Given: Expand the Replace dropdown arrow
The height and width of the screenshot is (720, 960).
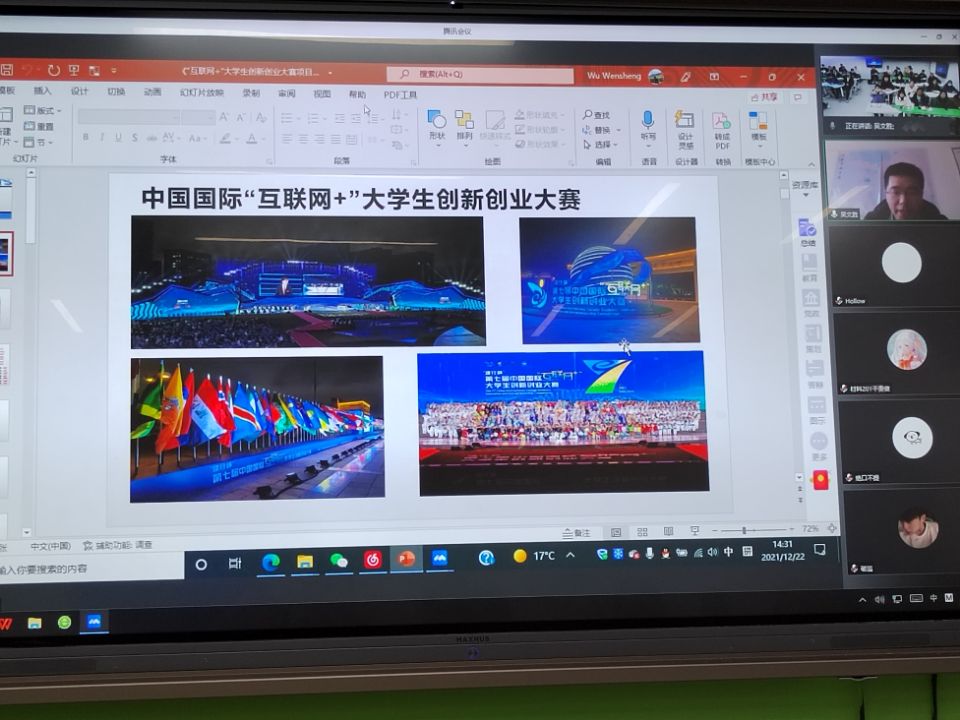Looking at the screenshot, I should pyautogui.click(x=618, y=130).
